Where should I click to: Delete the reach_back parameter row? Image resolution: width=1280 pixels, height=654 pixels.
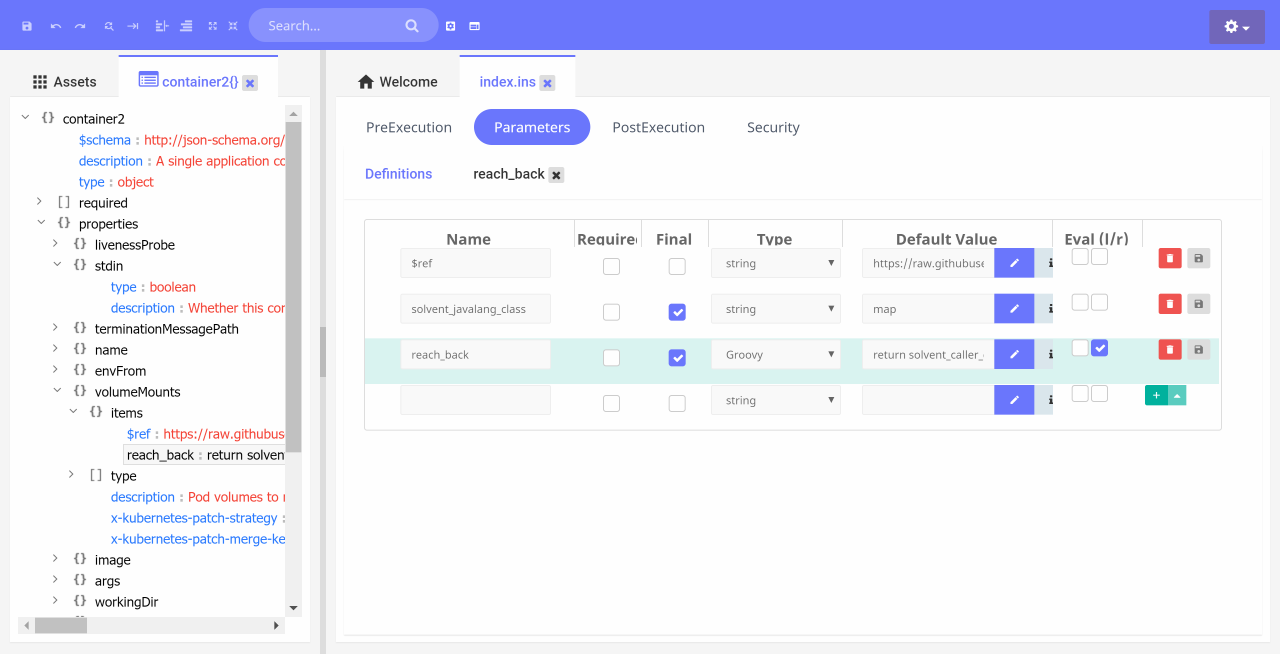click(x=1169, y=350)
